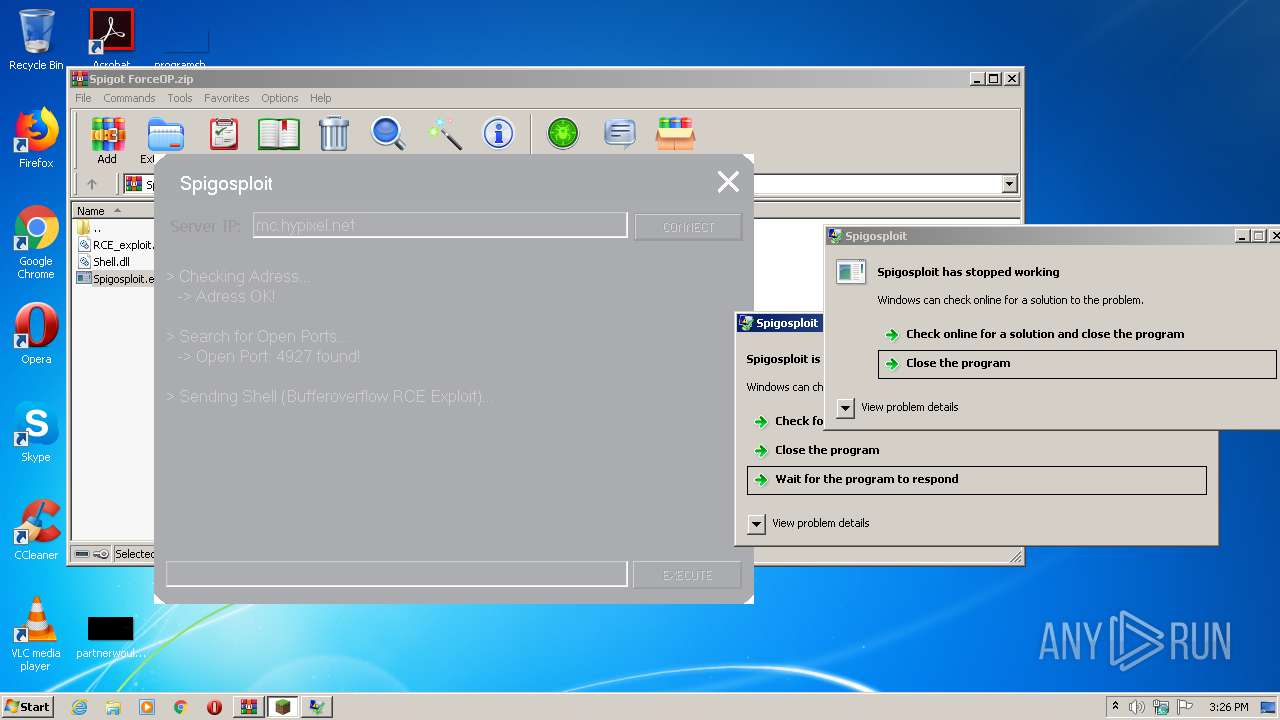Click 'Wait for the program to respond'
The width and height of the screenshot is (1280, 720).
tap(977, 479)
